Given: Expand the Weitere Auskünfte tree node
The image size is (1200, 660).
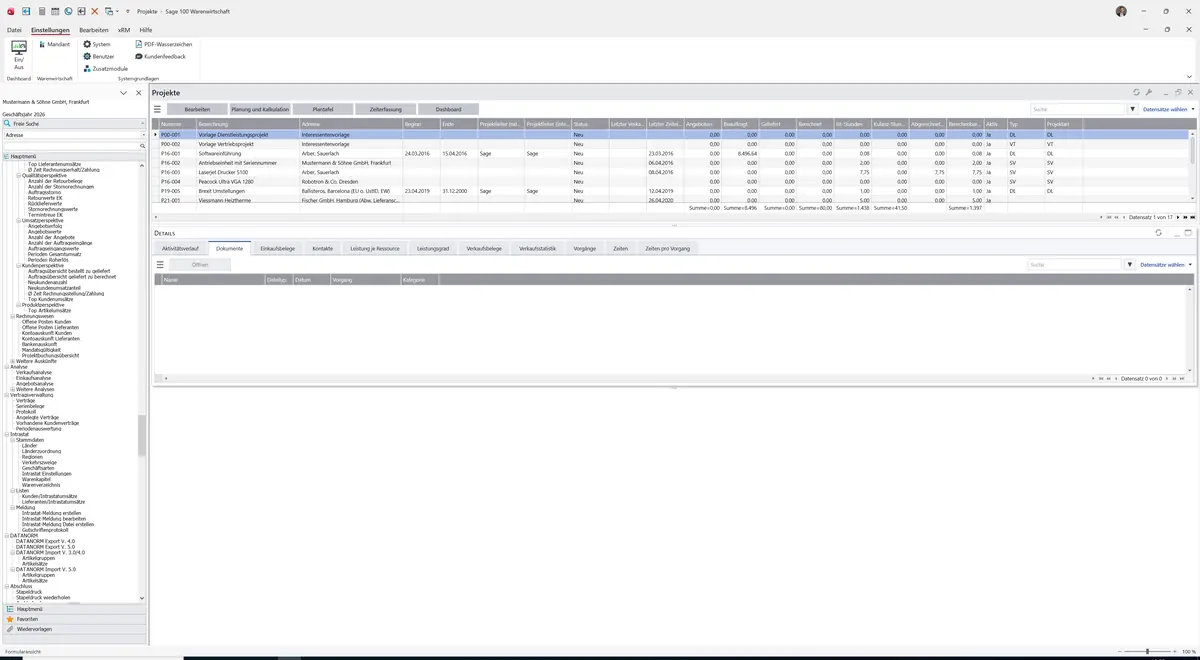Looking at the screenshot, I should (12, 361).
